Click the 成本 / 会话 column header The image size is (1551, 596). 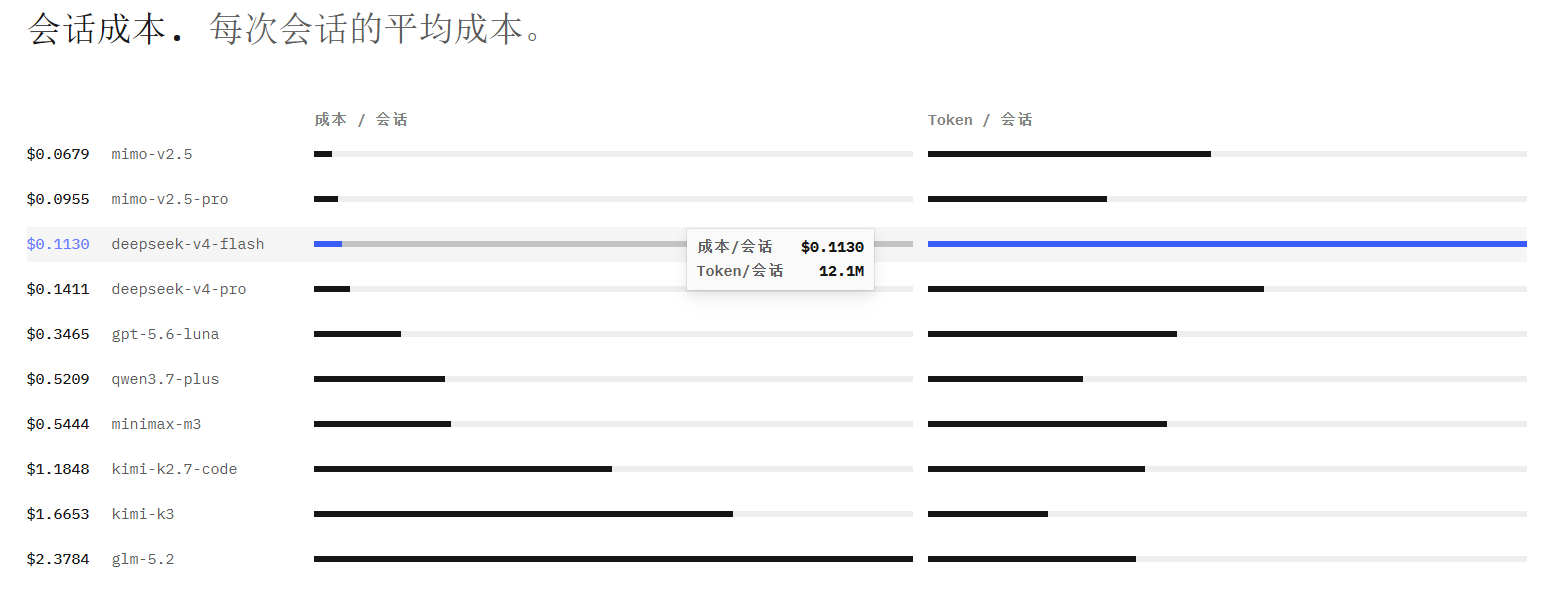pos(361,120)
